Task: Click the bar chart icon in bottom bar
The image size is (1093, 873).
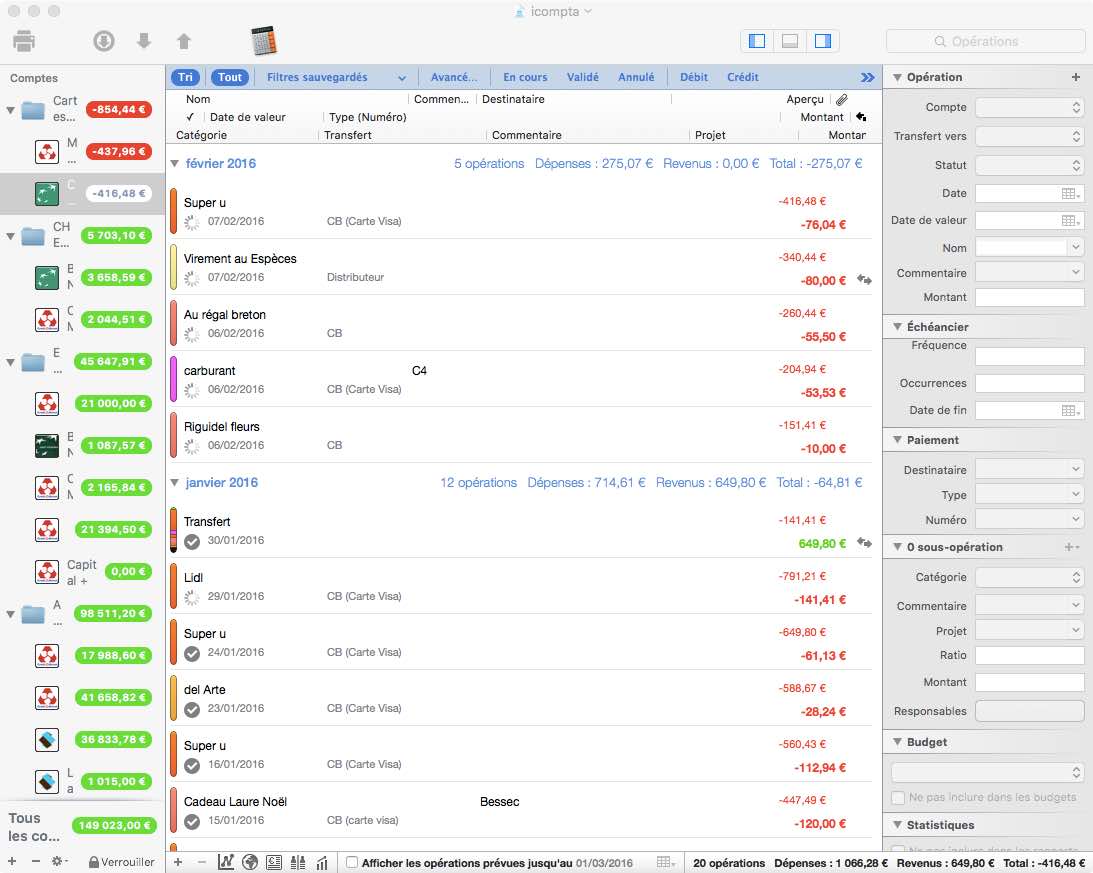Action: pyautogui.click(x=322, y=862)
